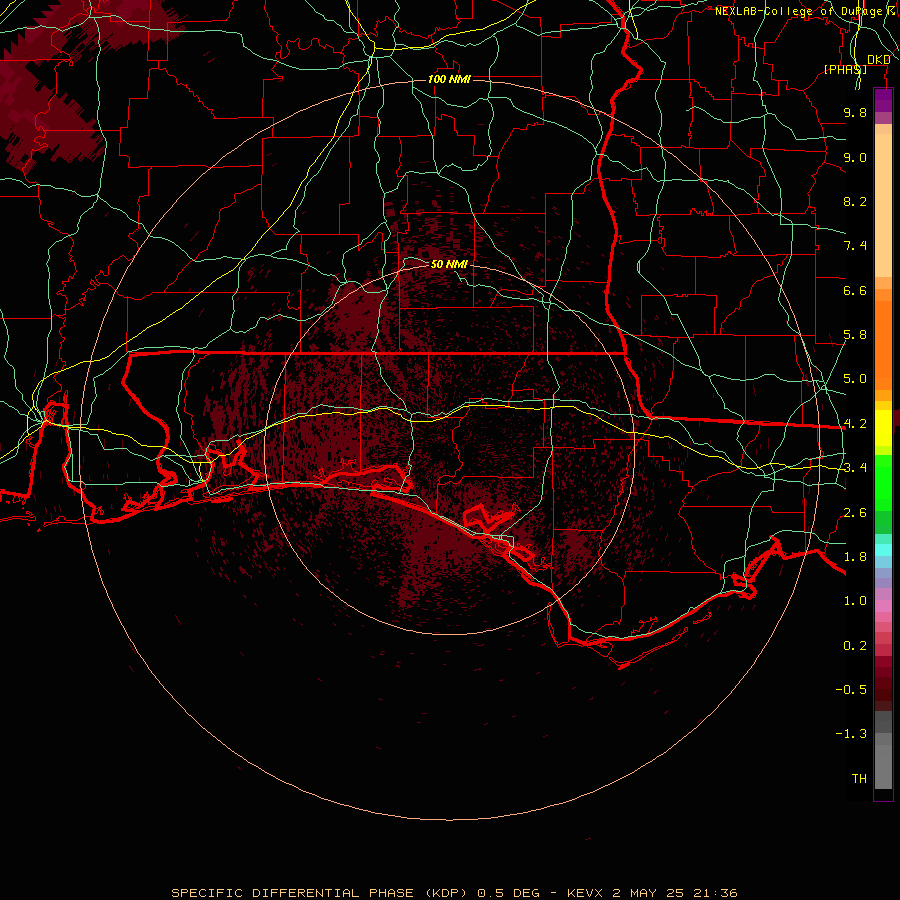Viewport: 900px width, 900px height.
Task: Click the orange segment of the color bar
Action: [x=883, y=344]
